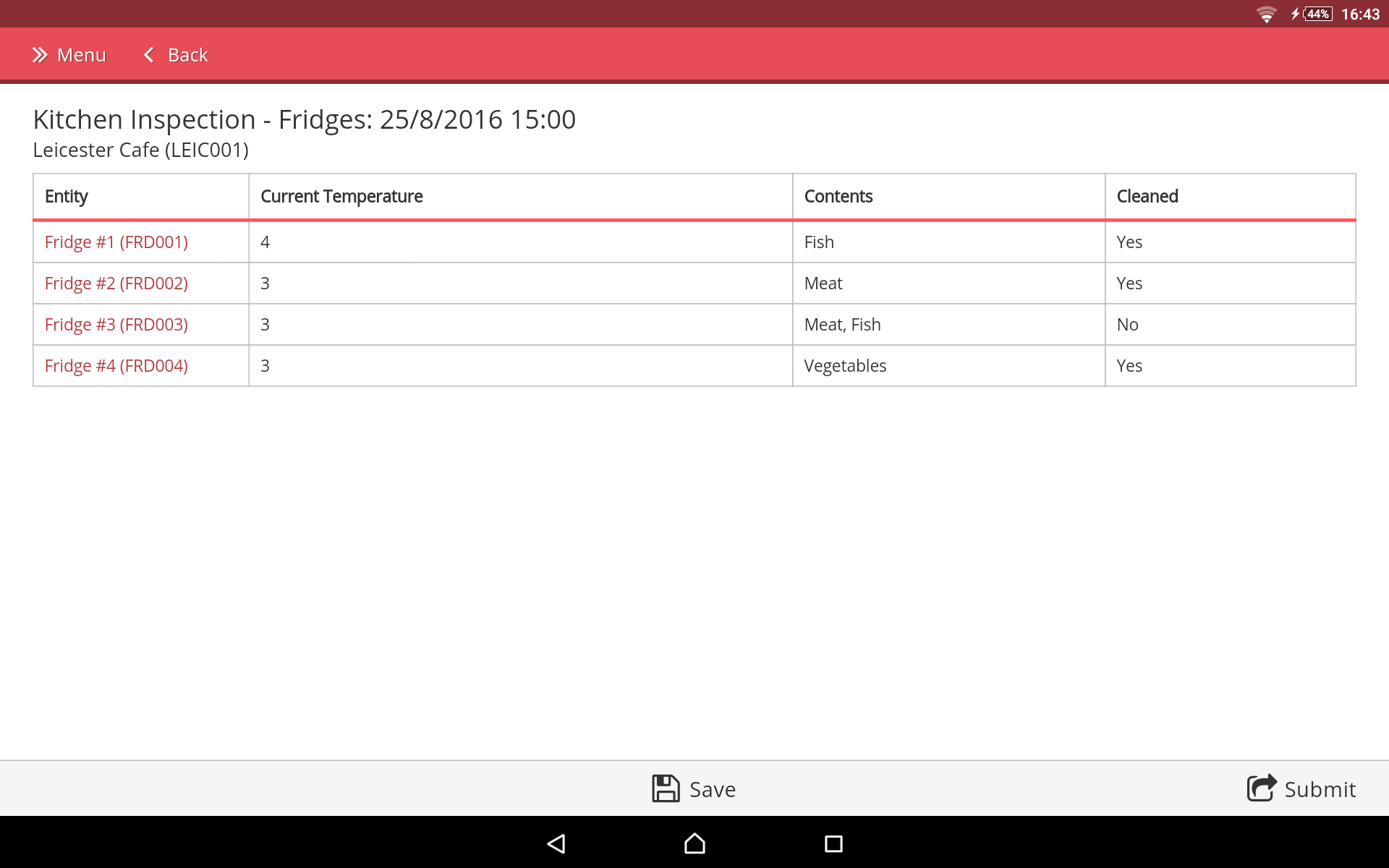Viewport: 1389px width, 868px height.
Task: Open the Menu using the double-chevron icon
Action: [x=40, y=54]
